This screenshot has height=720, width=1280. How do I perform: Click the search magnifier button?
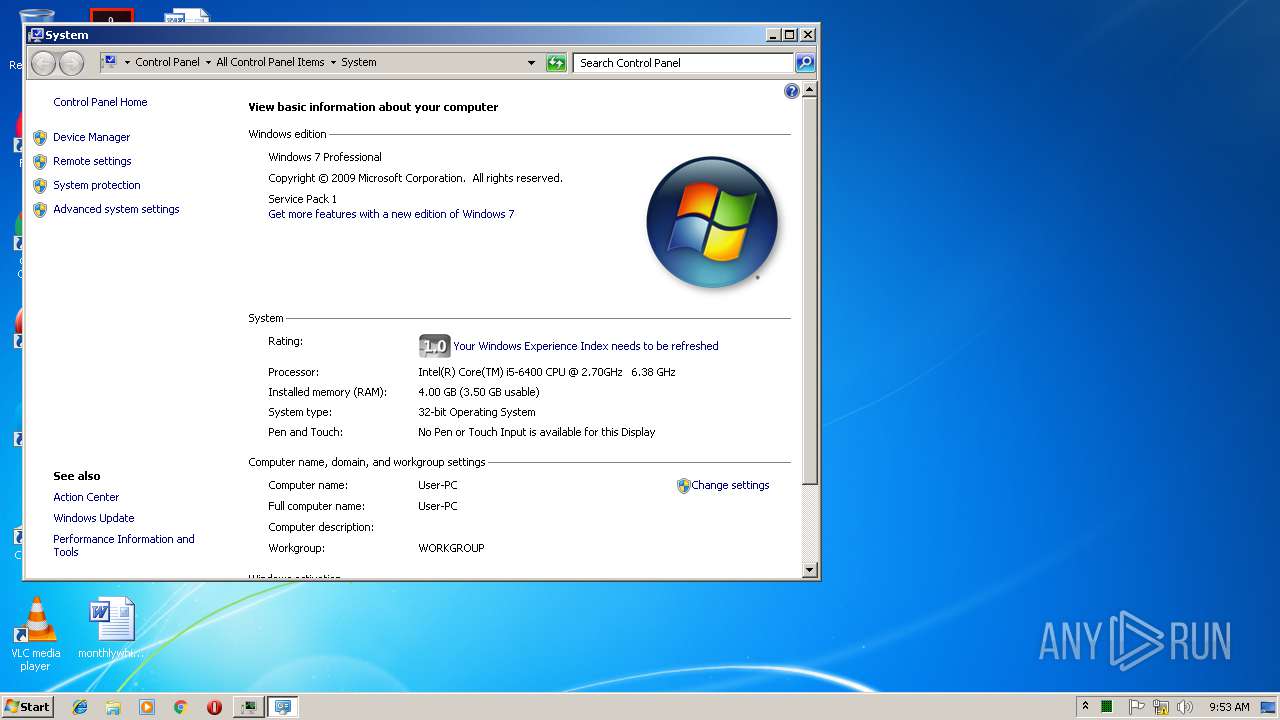(805, 63)
